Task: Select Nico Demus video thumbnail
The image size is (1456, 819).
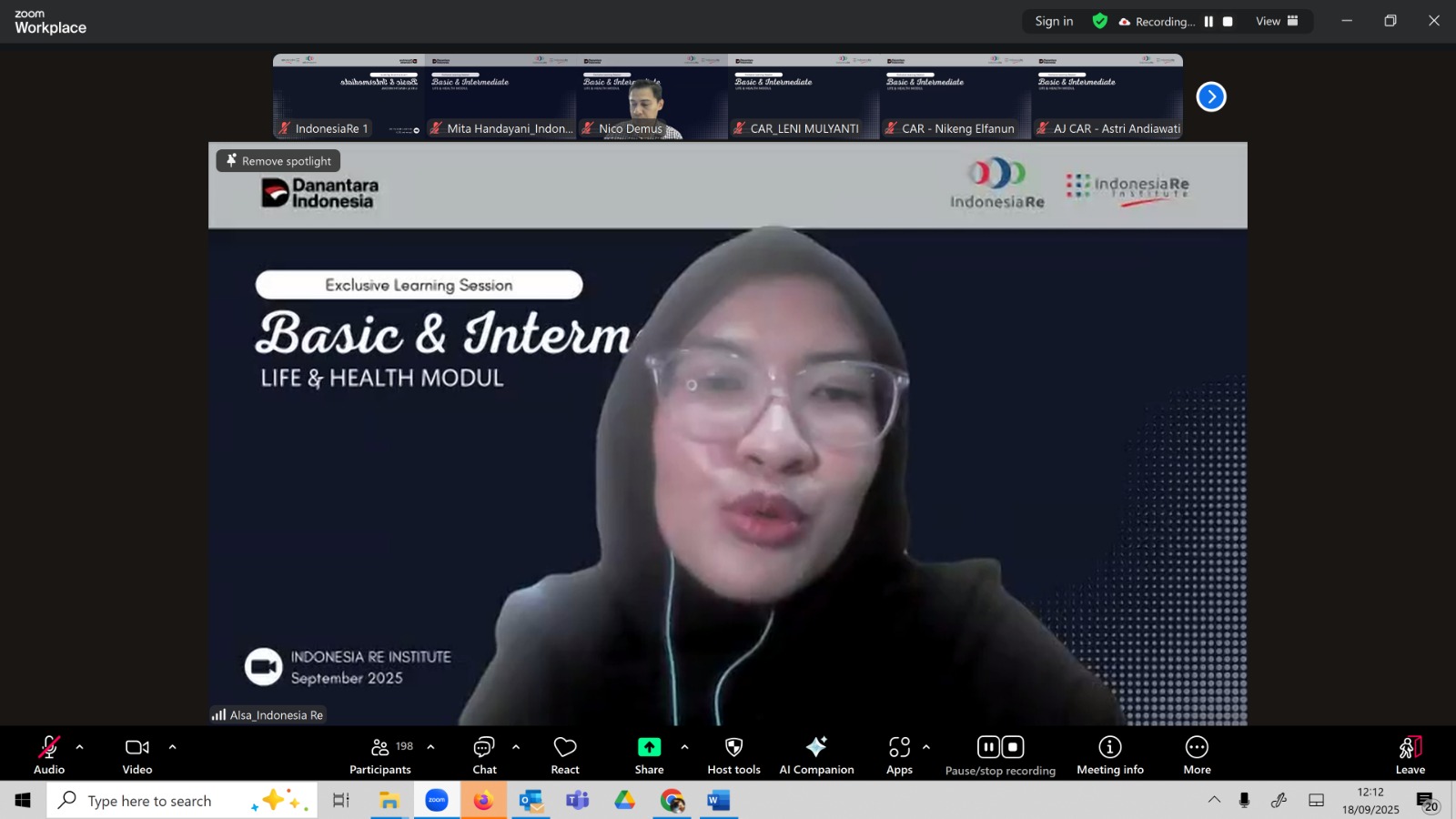Action: [652, 96]
